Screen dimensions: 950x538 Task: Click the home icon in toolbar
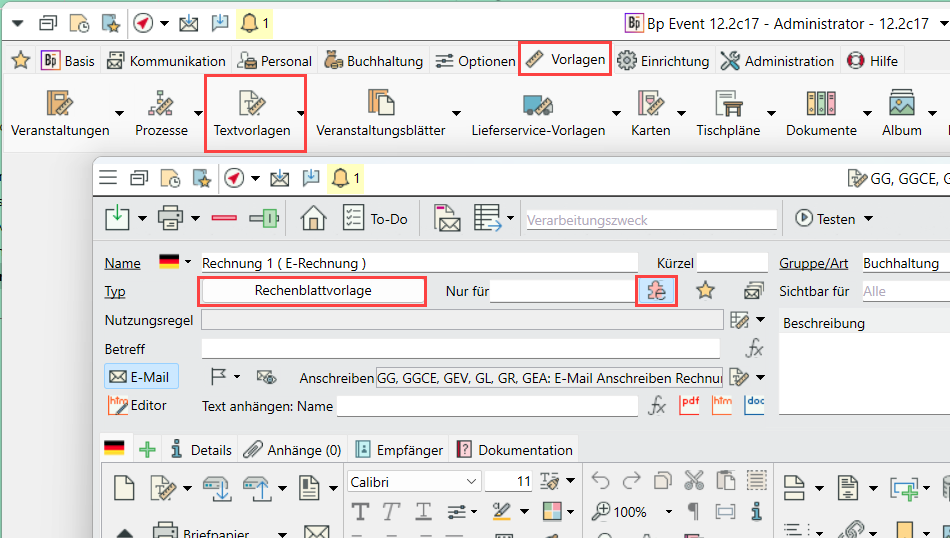pyautogui.click(x=314, y=218)
